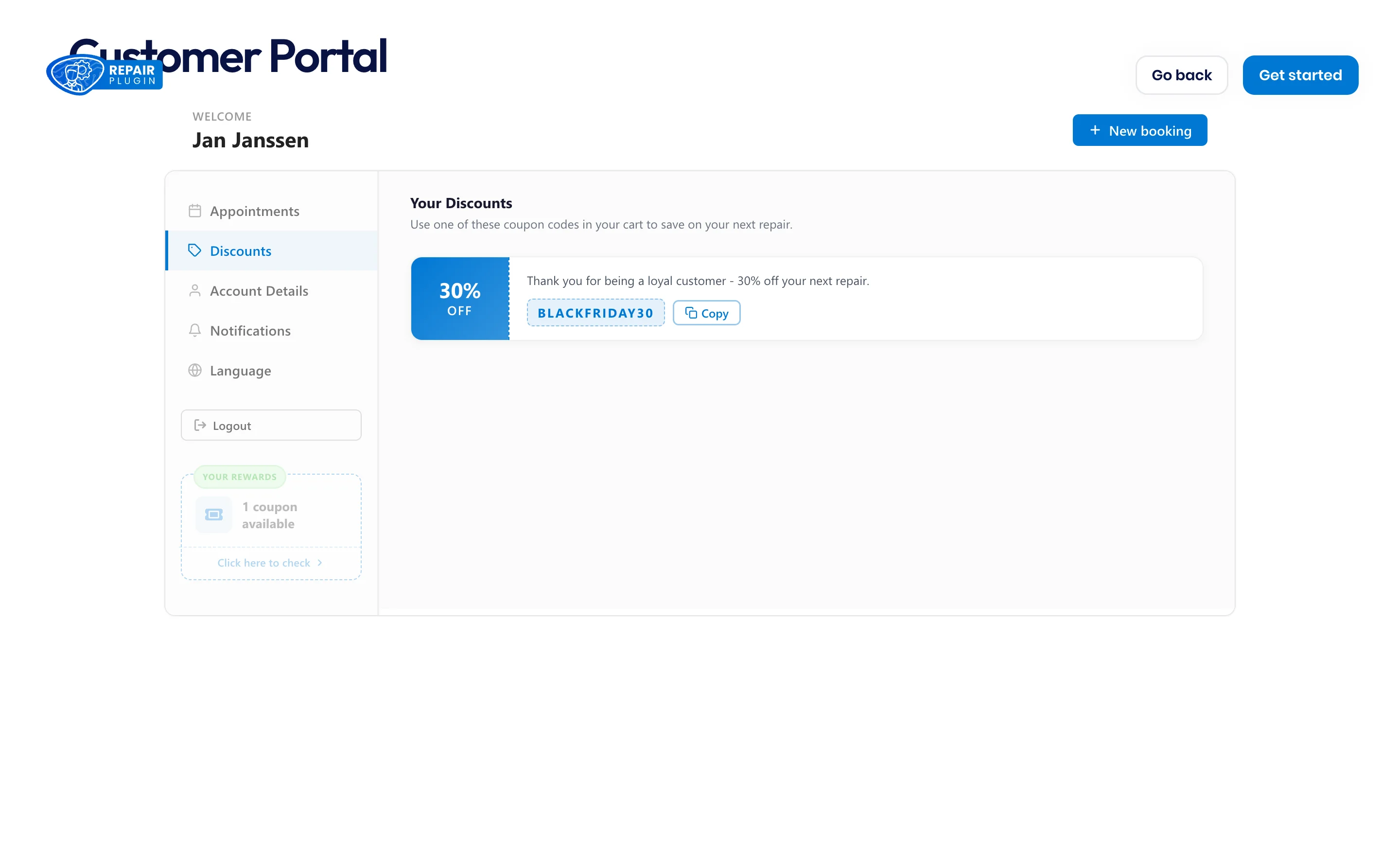Click the Your Discounts heading
1400x854 pixels.
click(461, 203)
